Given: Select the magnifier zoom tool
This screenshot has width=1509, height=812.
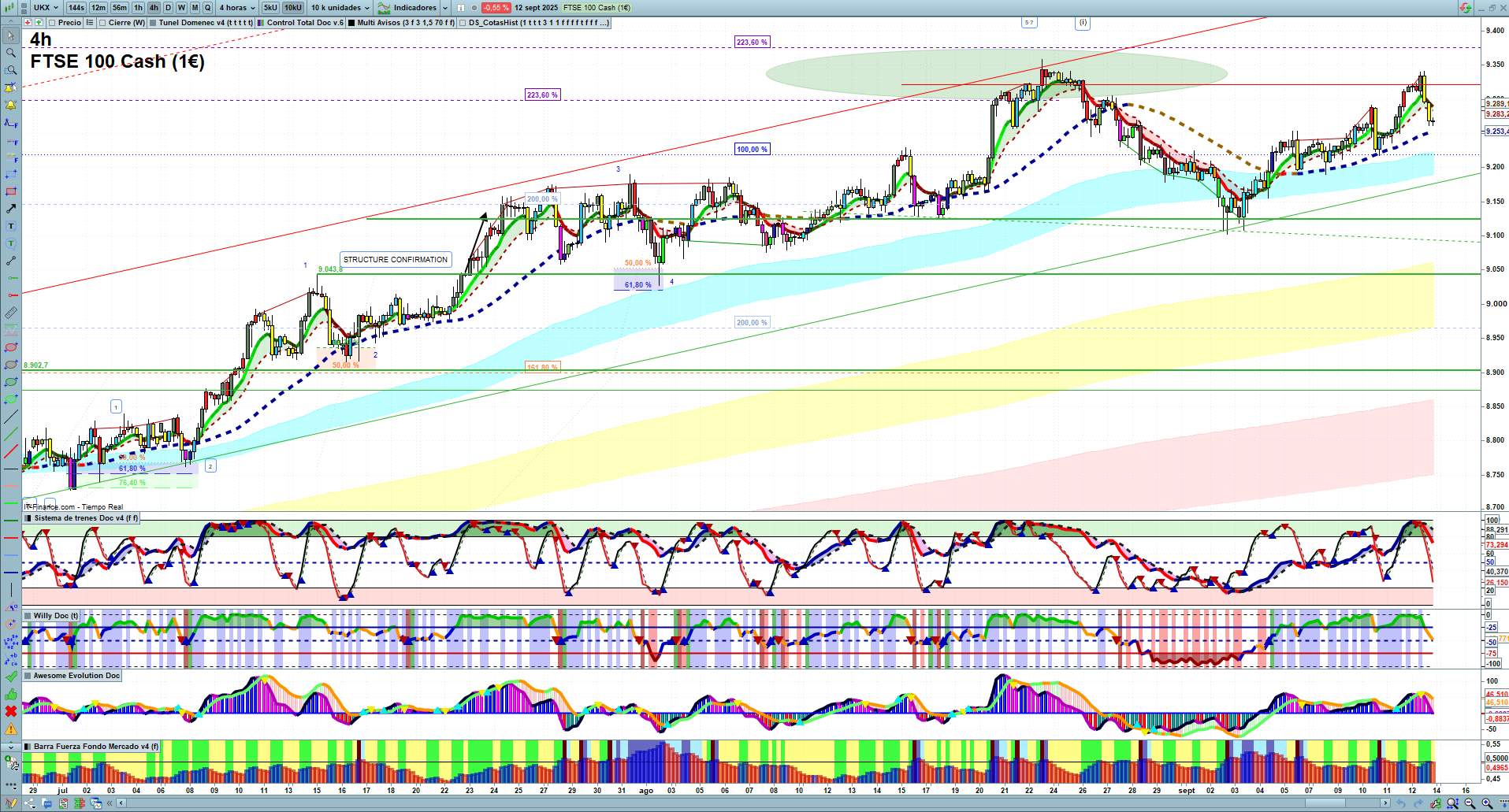Looking at the screenshot, I should [11, 53].
